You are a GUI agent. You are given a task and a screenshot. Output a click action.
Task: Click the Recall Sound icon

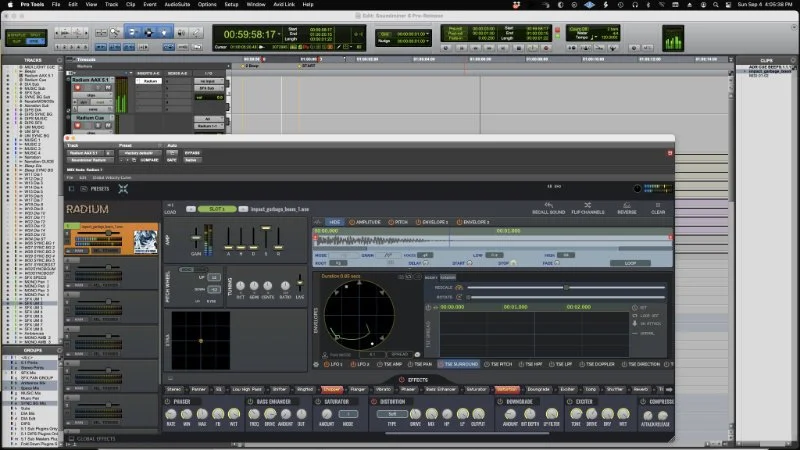click(x=548, y=205)
